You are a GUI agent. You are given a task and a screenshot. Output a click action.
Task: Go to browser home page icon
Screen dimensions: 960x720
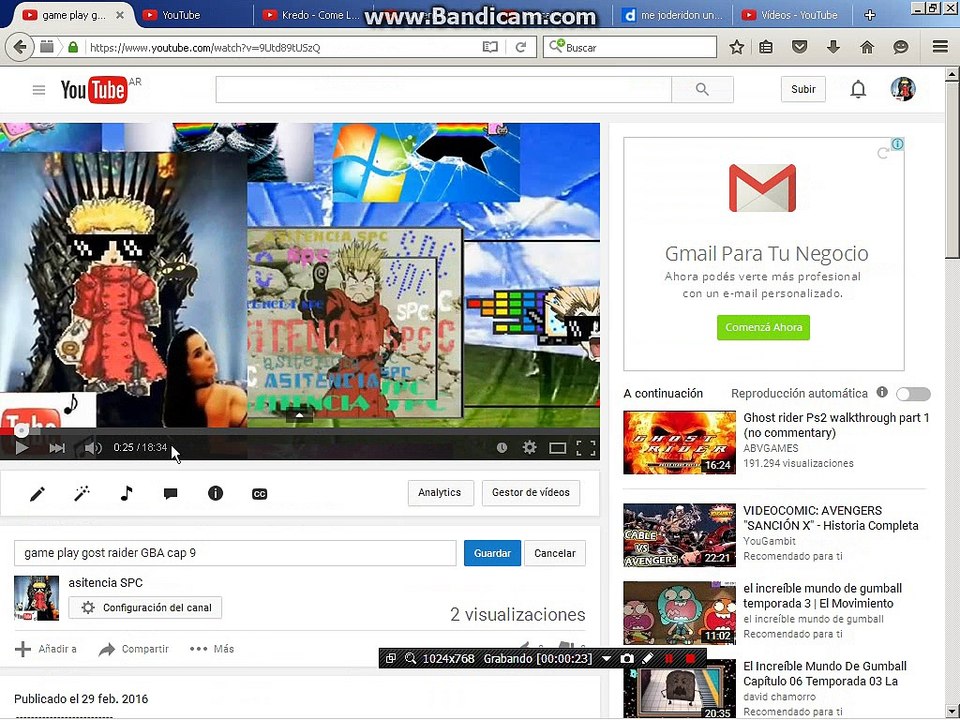[867, 47]
